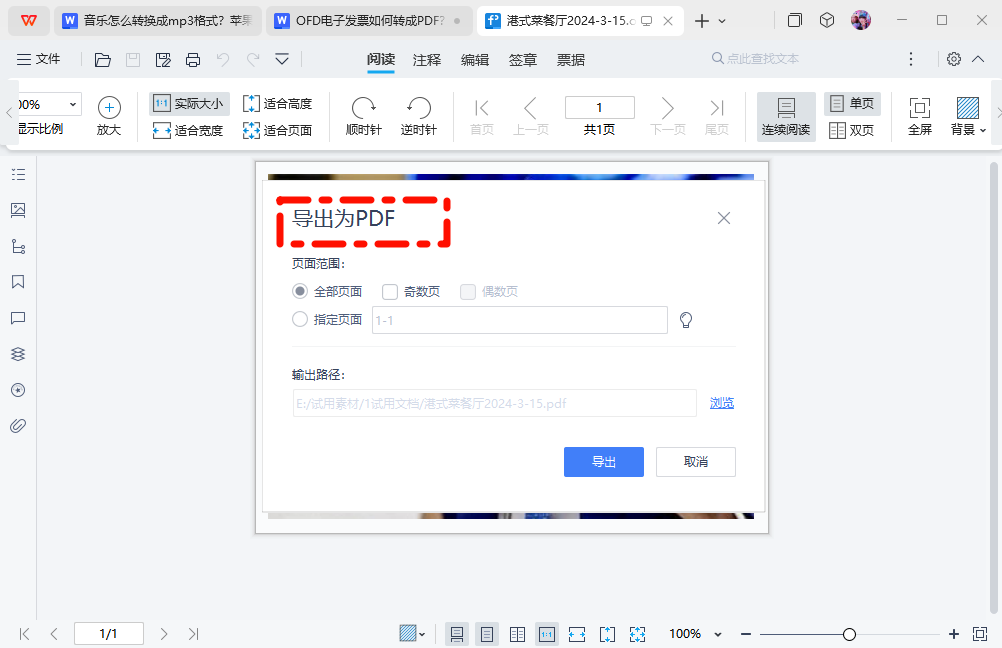
Task: Switch to the 注释 tab
Action: coord(427,60)
